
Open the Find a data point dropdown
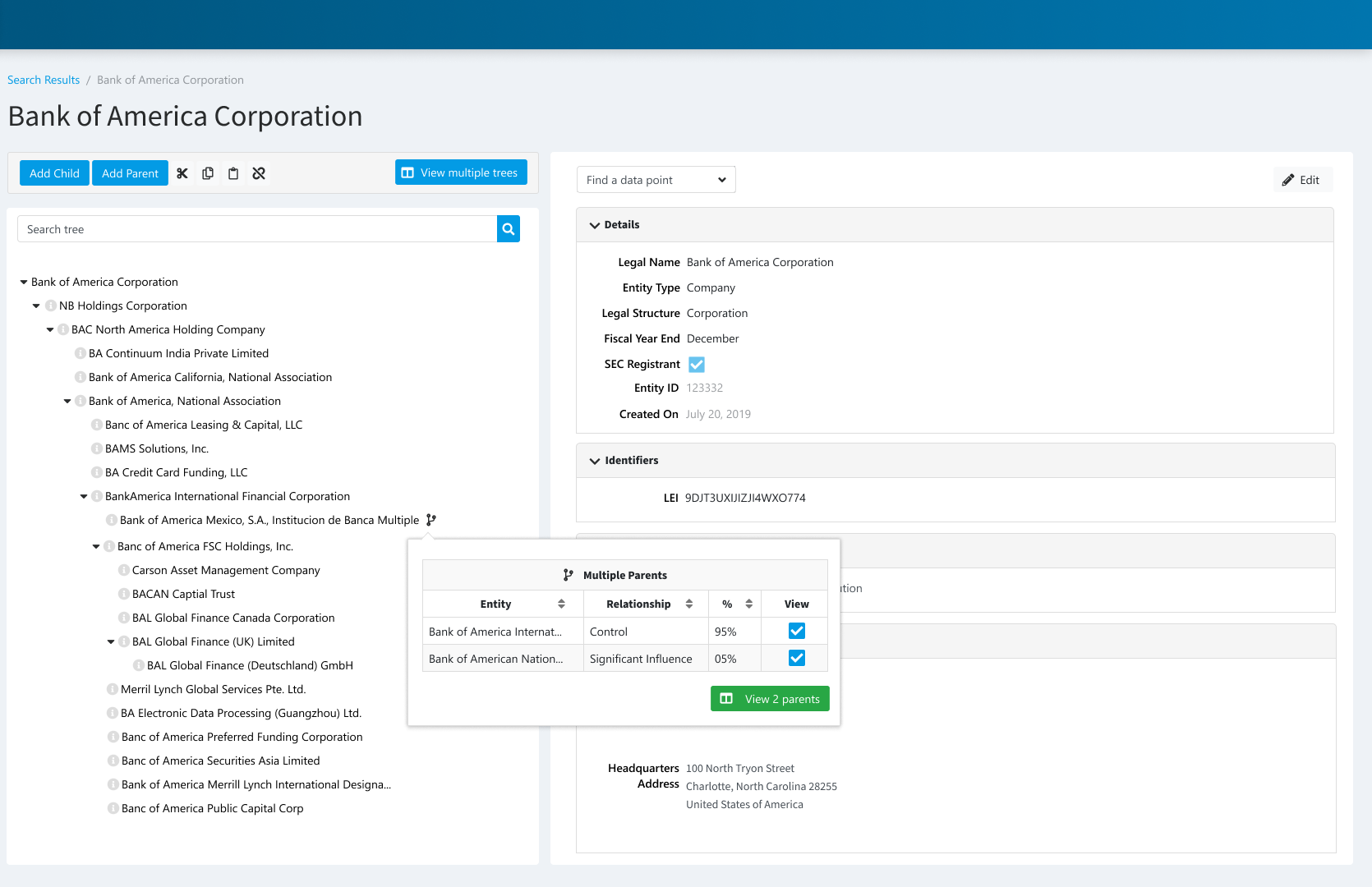click(656, 179)
